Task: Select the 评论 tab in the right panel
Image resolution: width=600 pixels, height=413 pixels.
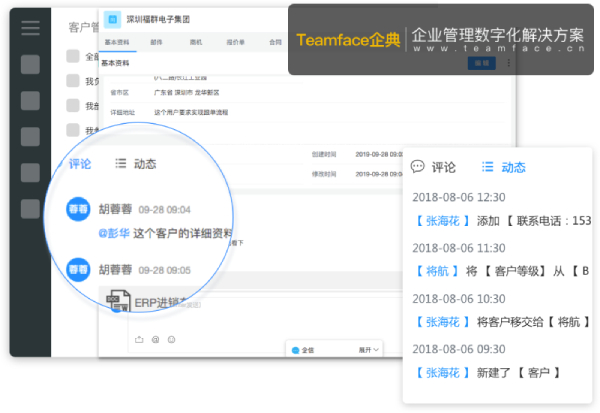Action: point(444,167)
